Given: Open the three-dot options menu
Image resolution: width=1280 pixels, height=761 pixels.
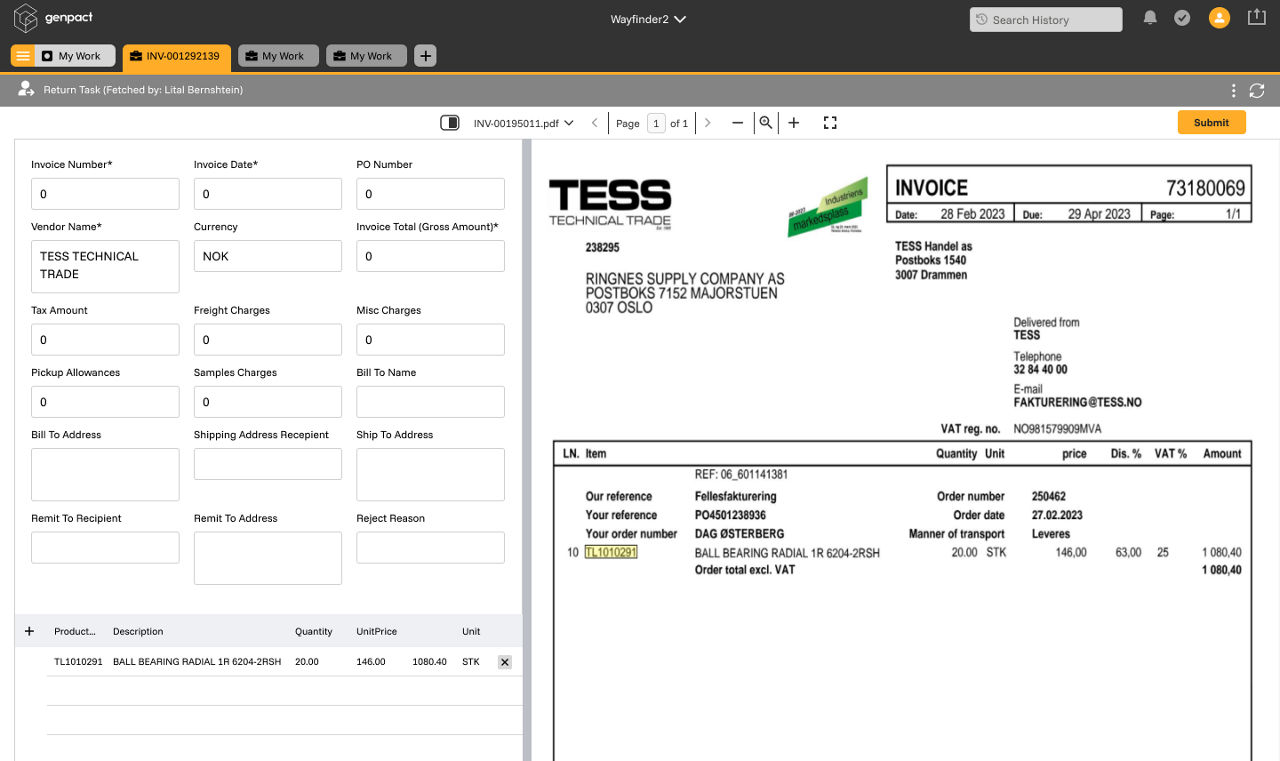Looking at the screenshot, I should [x=1234, y=90].
